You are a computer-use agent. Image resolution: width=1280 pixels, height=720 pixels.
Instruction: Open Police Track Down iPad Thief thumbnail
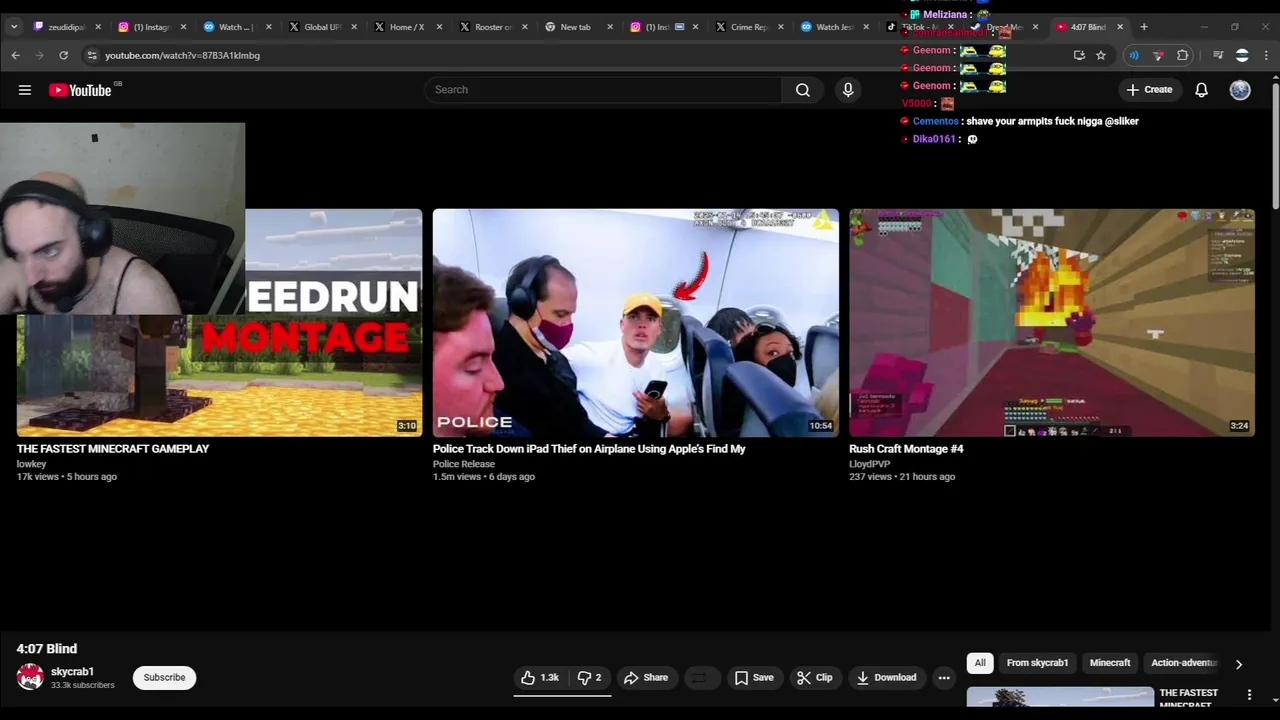636,322
